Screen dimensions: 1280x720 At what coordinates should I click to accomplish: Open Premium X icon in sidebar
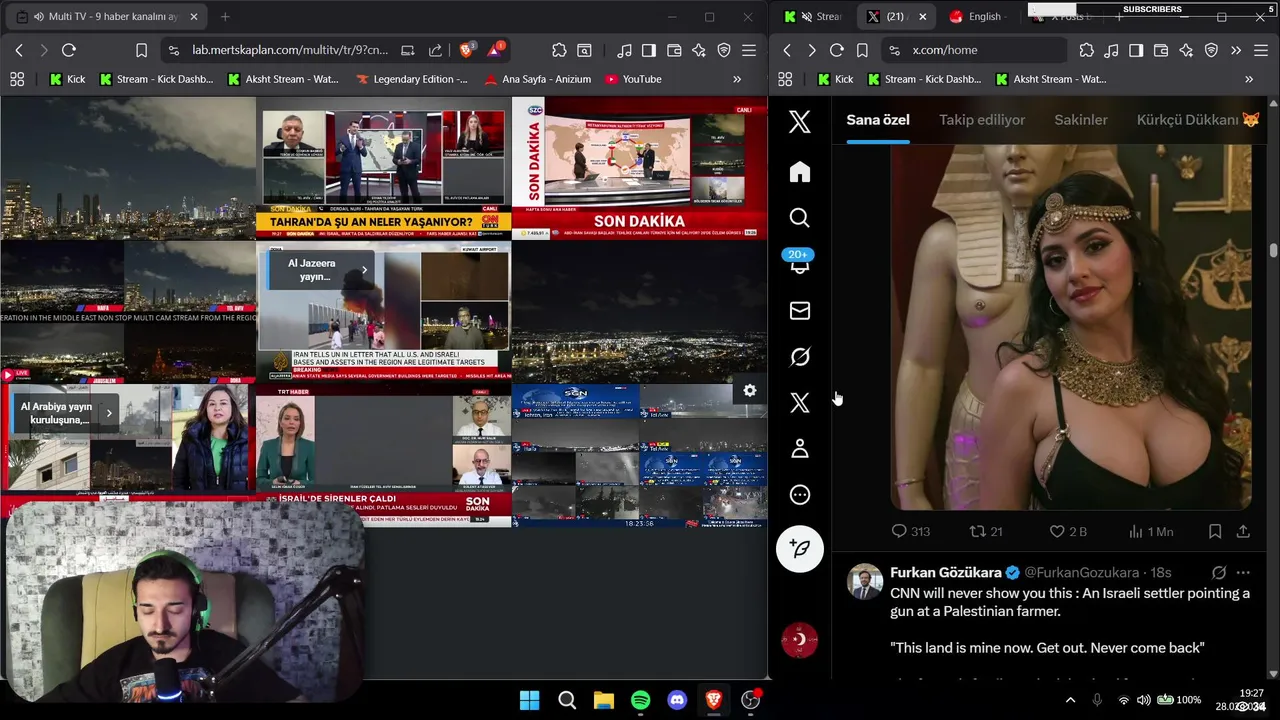click(799, 403)
